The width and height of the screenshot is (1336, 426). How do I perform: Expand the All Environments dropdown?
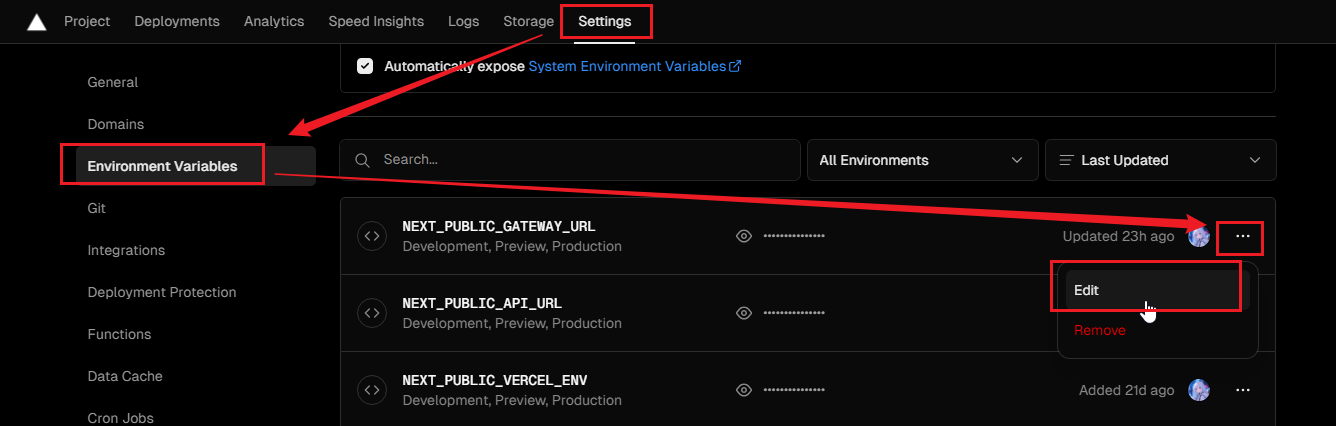[922, 160]
